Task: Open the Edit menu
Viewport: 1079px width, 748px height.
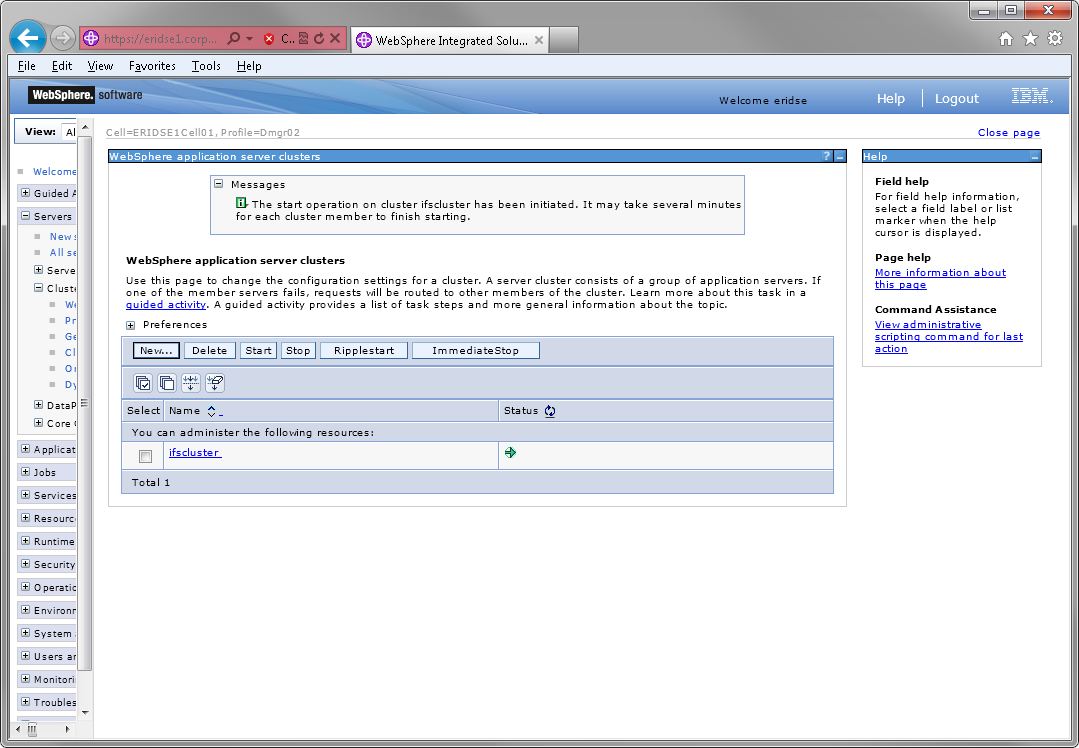Action: 62,66
